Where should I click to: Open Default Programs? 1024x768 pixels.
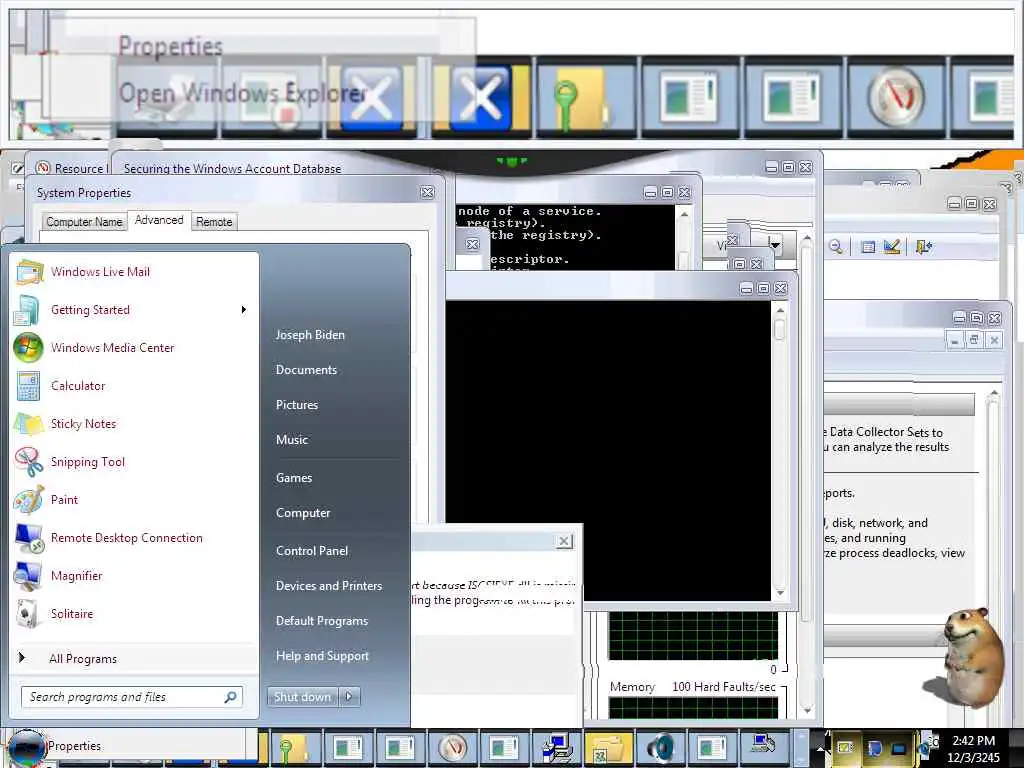pos(322,621)
